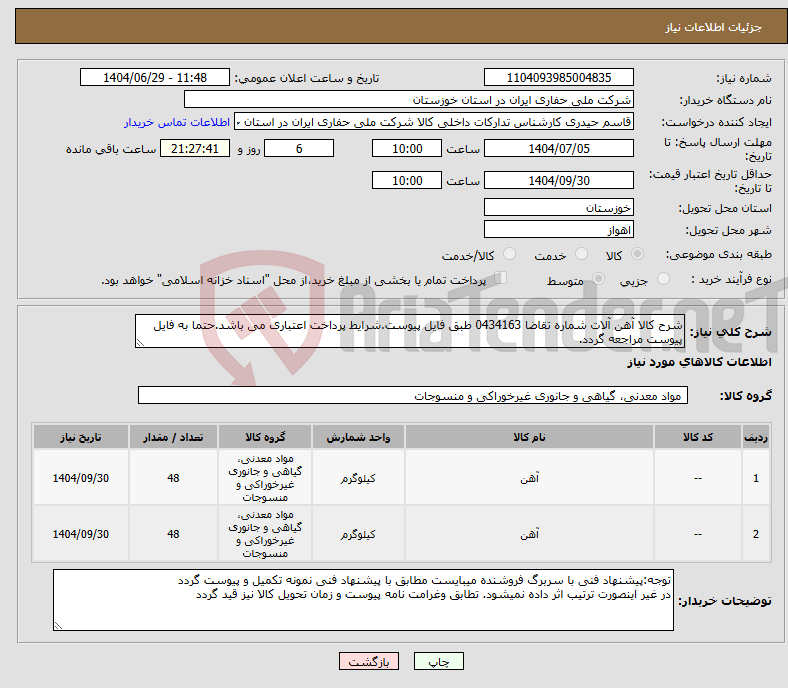Click the remaining time field 21:27:41
Viewport: 788px width, 688px height.
[x=194, y=149]
